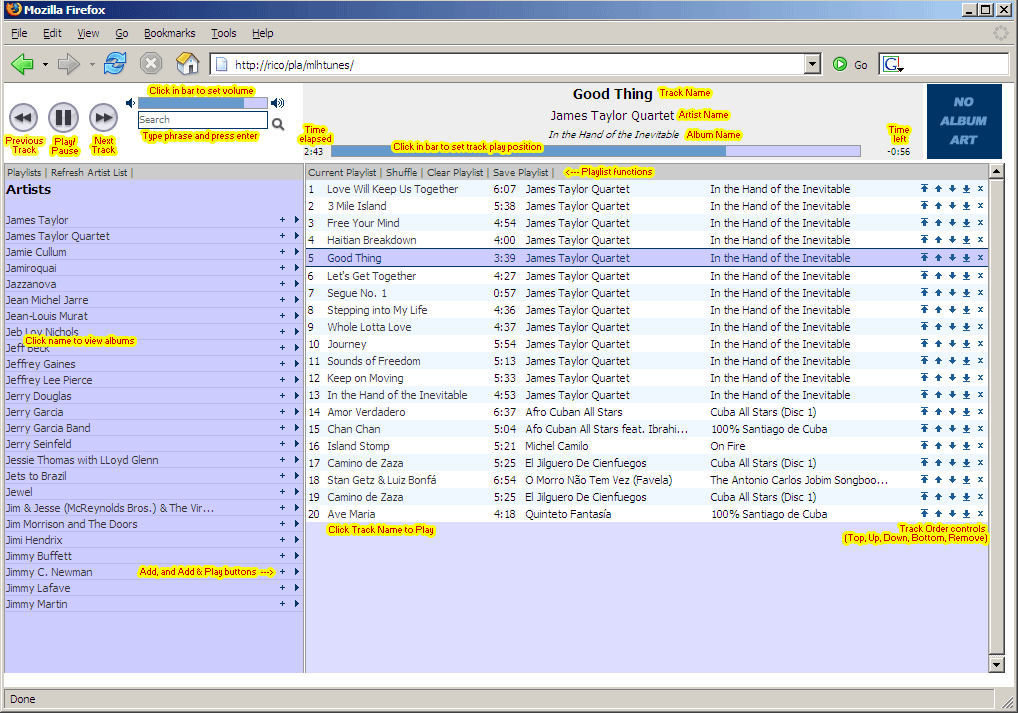The image size is (1018, 713).
Task: Set the volume by clicking the volume bar
Action: click(203, 103)
